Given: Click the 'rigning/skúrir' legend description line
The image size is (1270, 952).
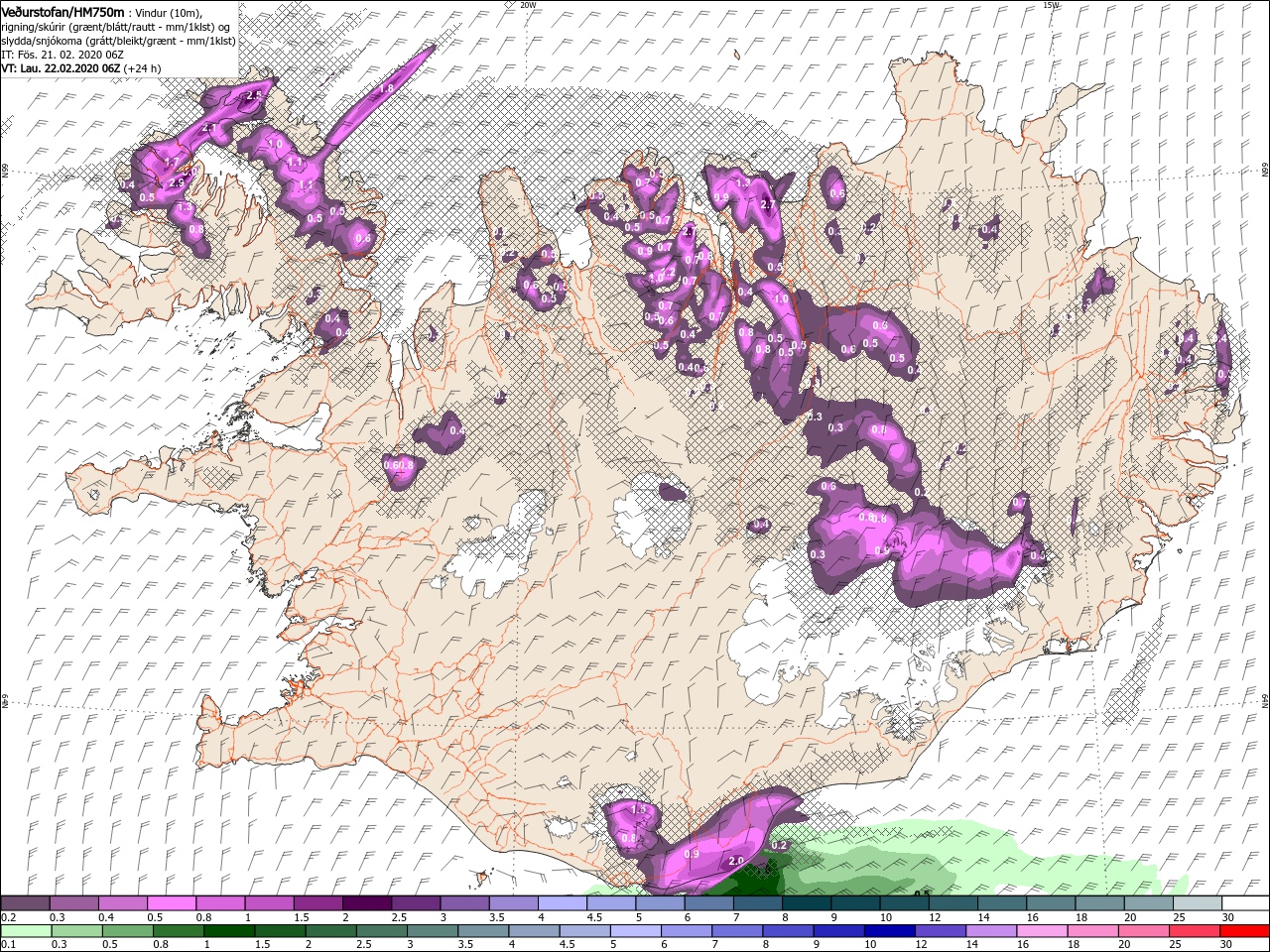Looking at the screenshot, I should pyautogui.click(x=115, y=26).
